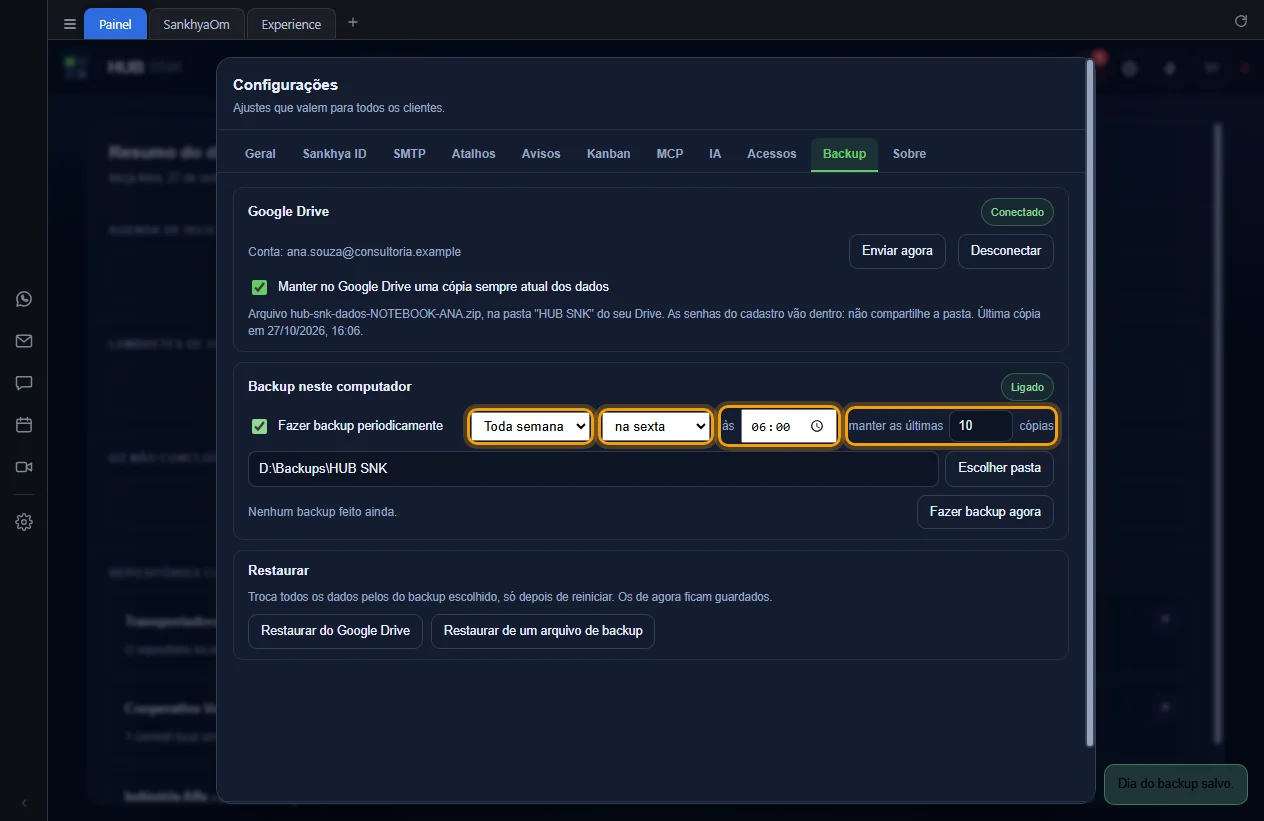Toggle the Fazer backup periodicamente checkbox

click(x=260, y=426)
